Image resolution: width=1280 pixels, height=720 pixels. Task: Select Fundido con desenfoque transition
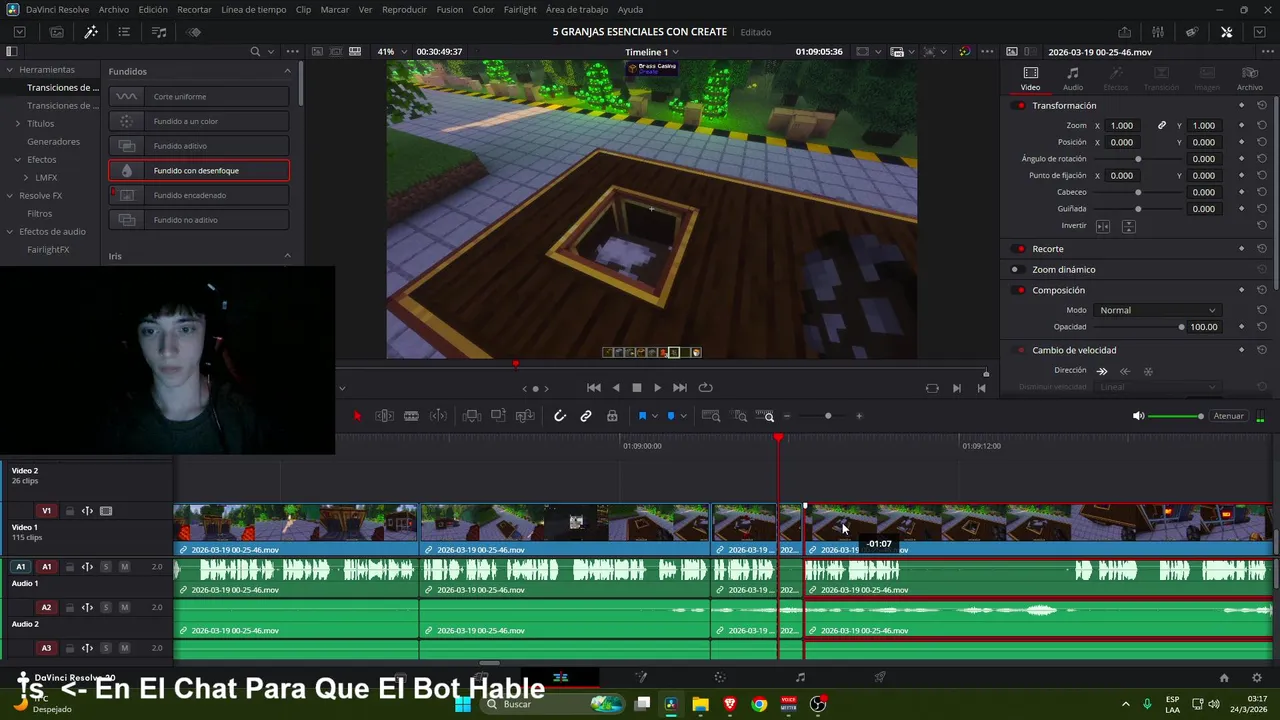pyautogui.click(x=199, y=170)
